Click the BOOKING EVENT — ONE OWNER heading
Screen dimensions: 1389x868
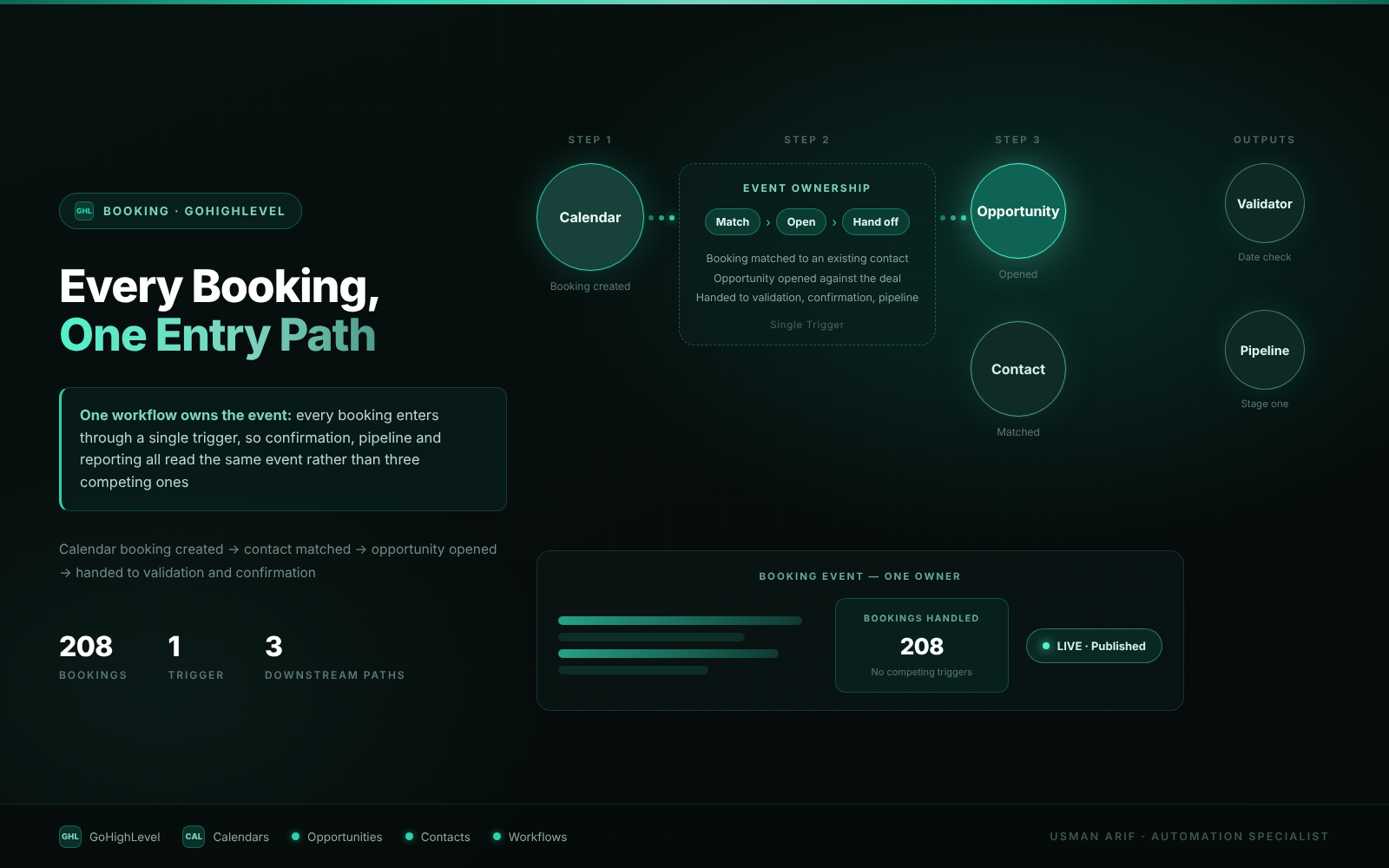tap(860, 576)
